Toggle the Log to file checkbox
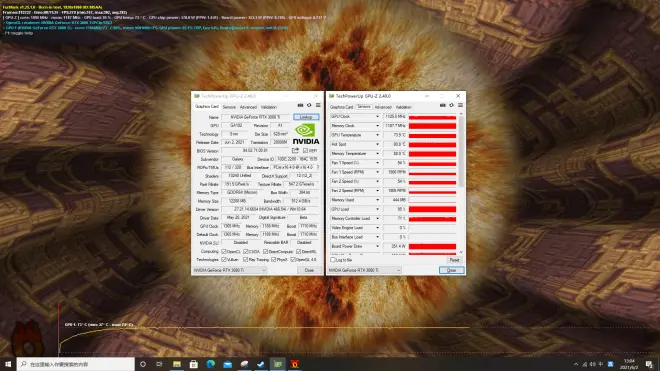The height and width of the screenshot is (371, 660). [x=333, y=260]
